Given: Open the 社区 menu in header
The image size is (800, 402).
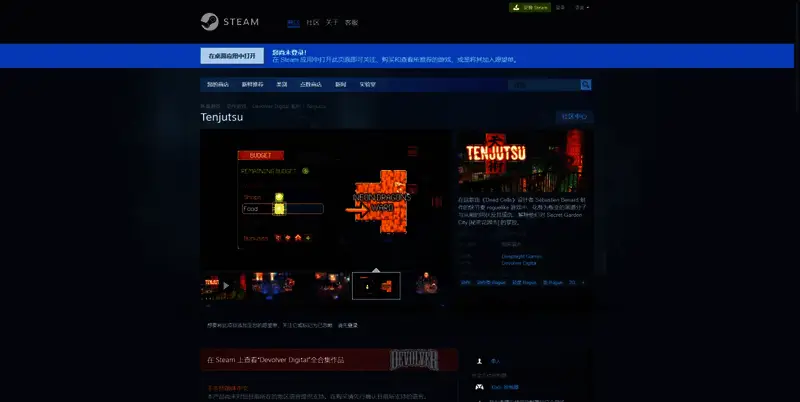Looking at the screenshot, I should tap(313, 22).
